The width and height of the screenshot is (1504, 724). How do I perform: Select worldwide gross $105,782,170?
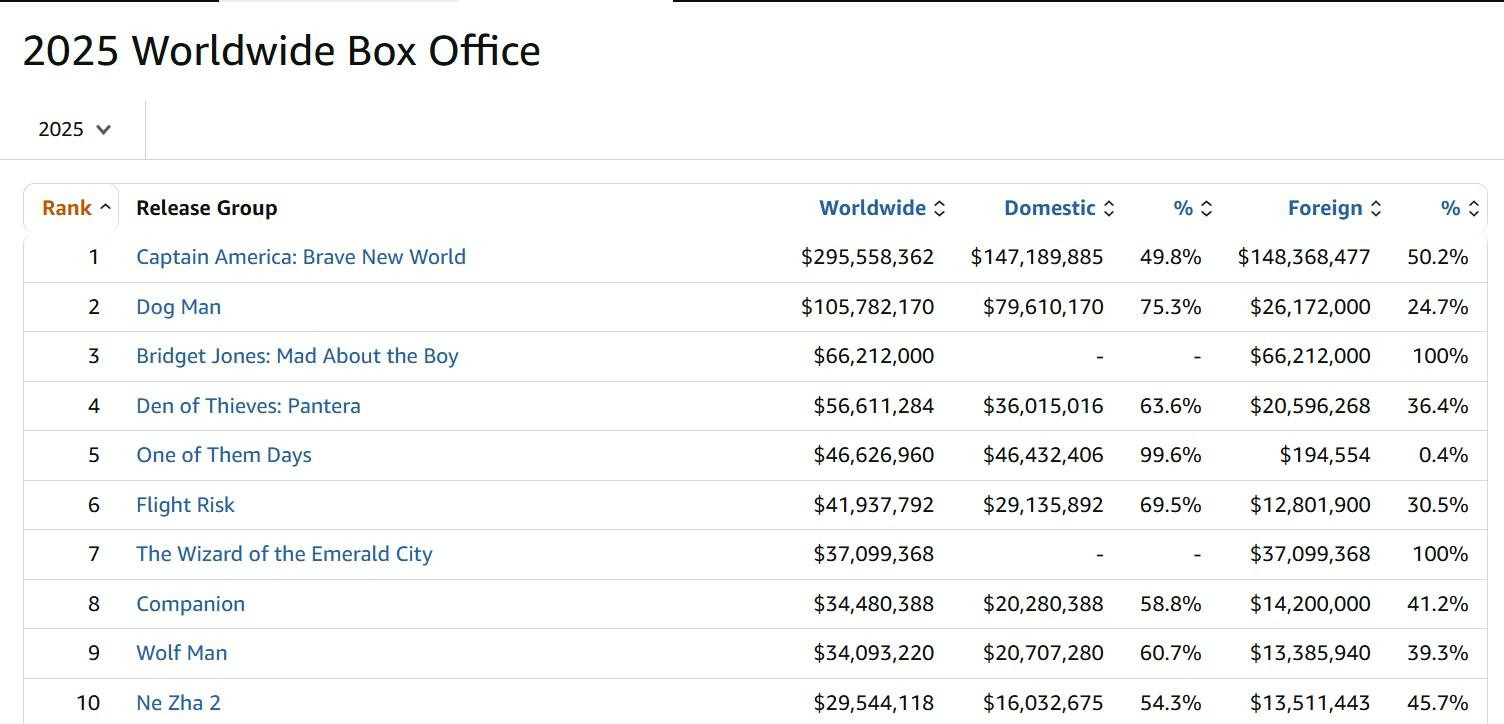click(x=867, y=307)
